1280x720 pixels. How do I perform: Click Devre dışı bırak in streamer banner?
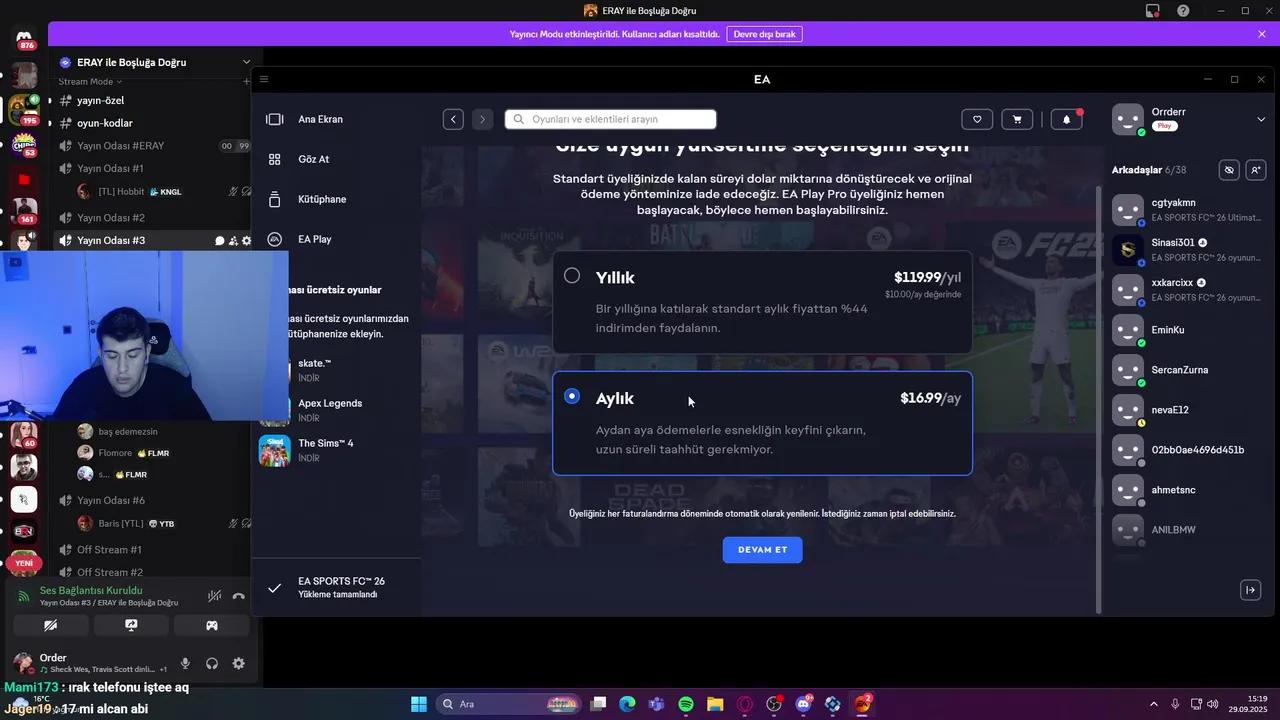[764, 34]
